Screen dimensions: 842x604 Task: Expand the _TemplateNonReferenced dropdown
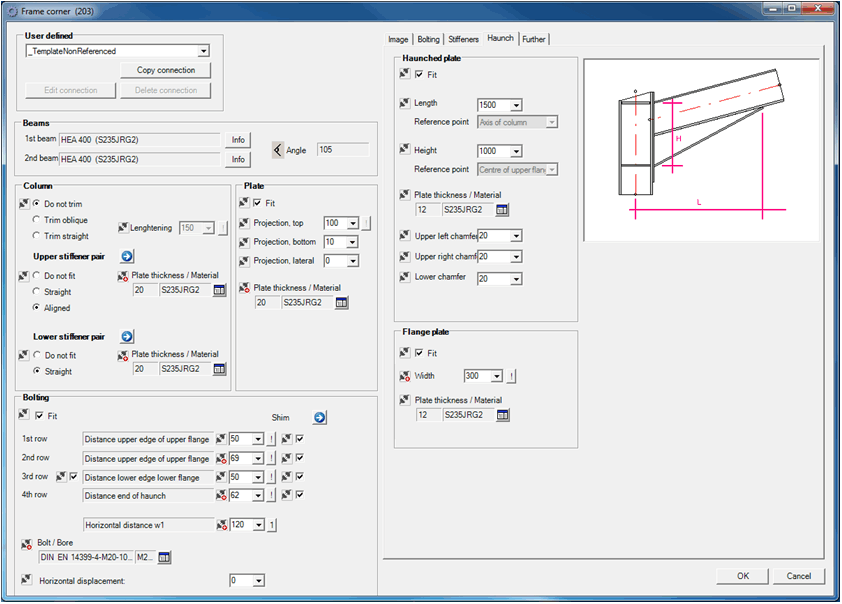[x=203, y=51]
